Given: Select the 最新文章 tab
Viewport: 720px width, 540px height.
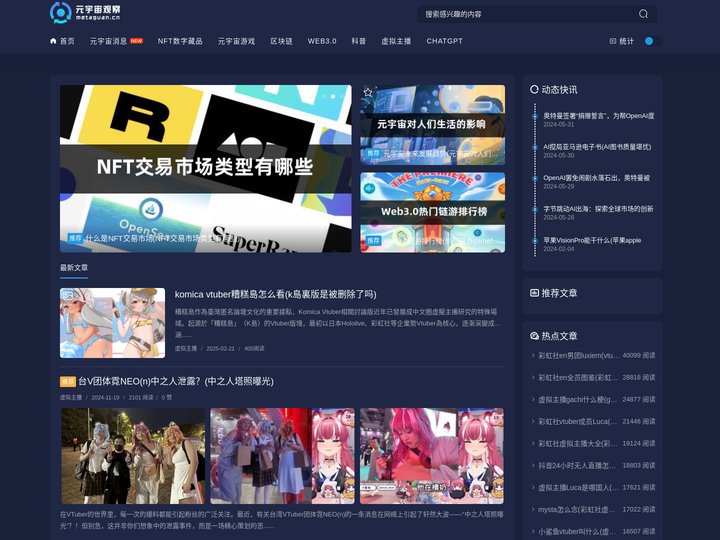Looking at the screenshot, I should pyautogui.click(x=74, y=267).
